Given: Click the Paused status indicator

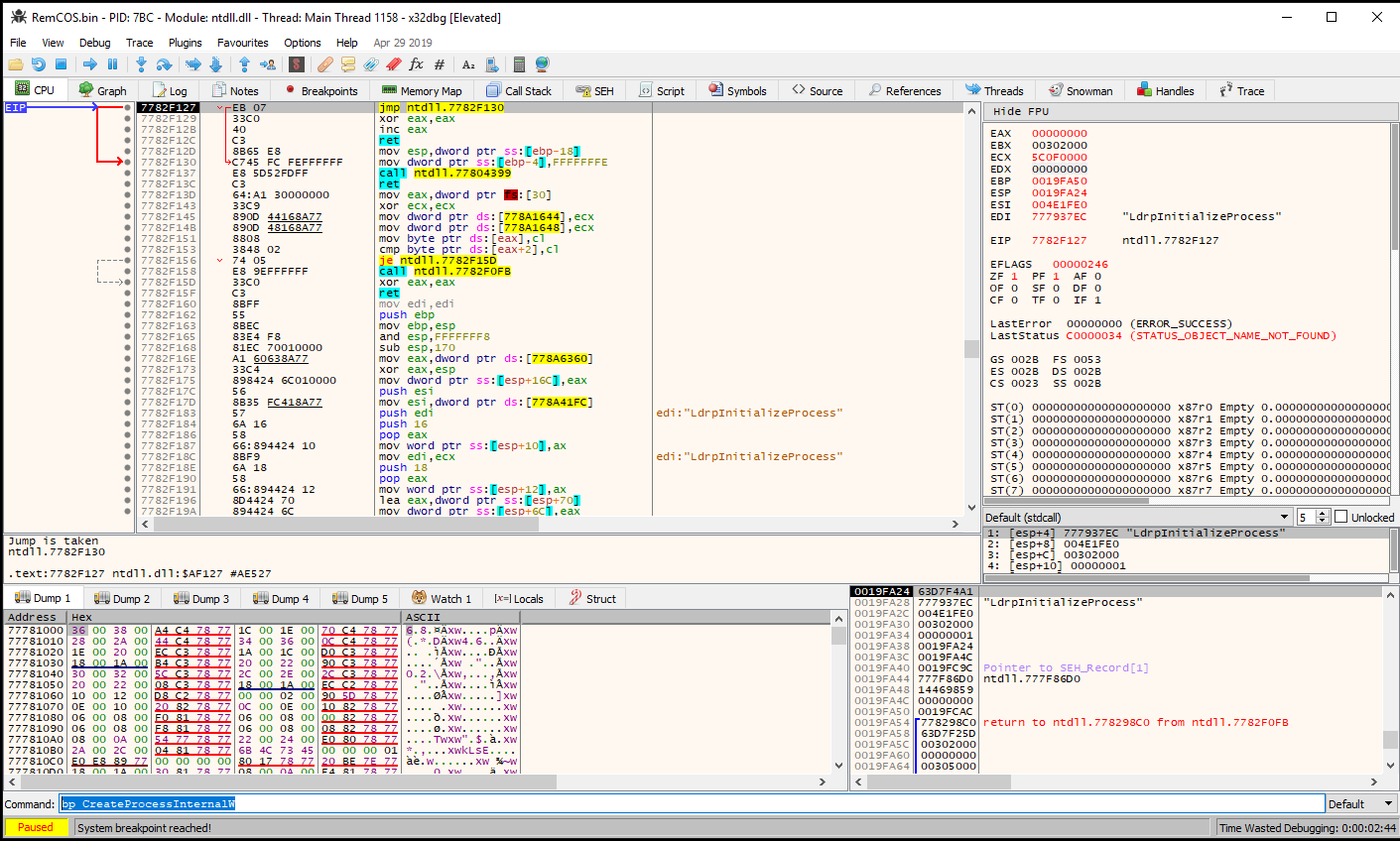Looking at the screenshot, I should pyautogui.click(x=36, y=828).
